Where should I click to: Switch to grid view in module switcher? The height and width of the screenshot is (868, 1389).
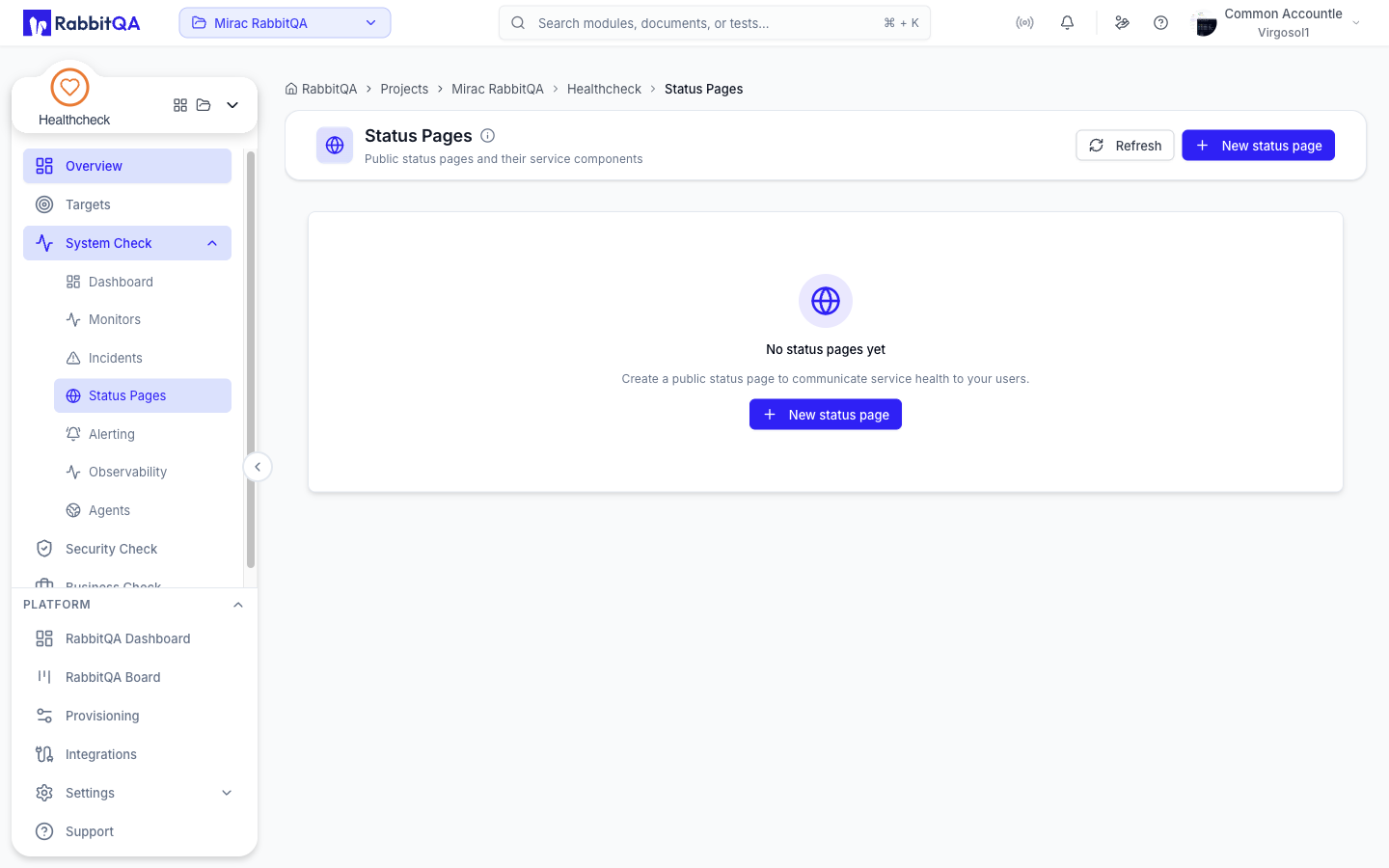tap(180, 105)
